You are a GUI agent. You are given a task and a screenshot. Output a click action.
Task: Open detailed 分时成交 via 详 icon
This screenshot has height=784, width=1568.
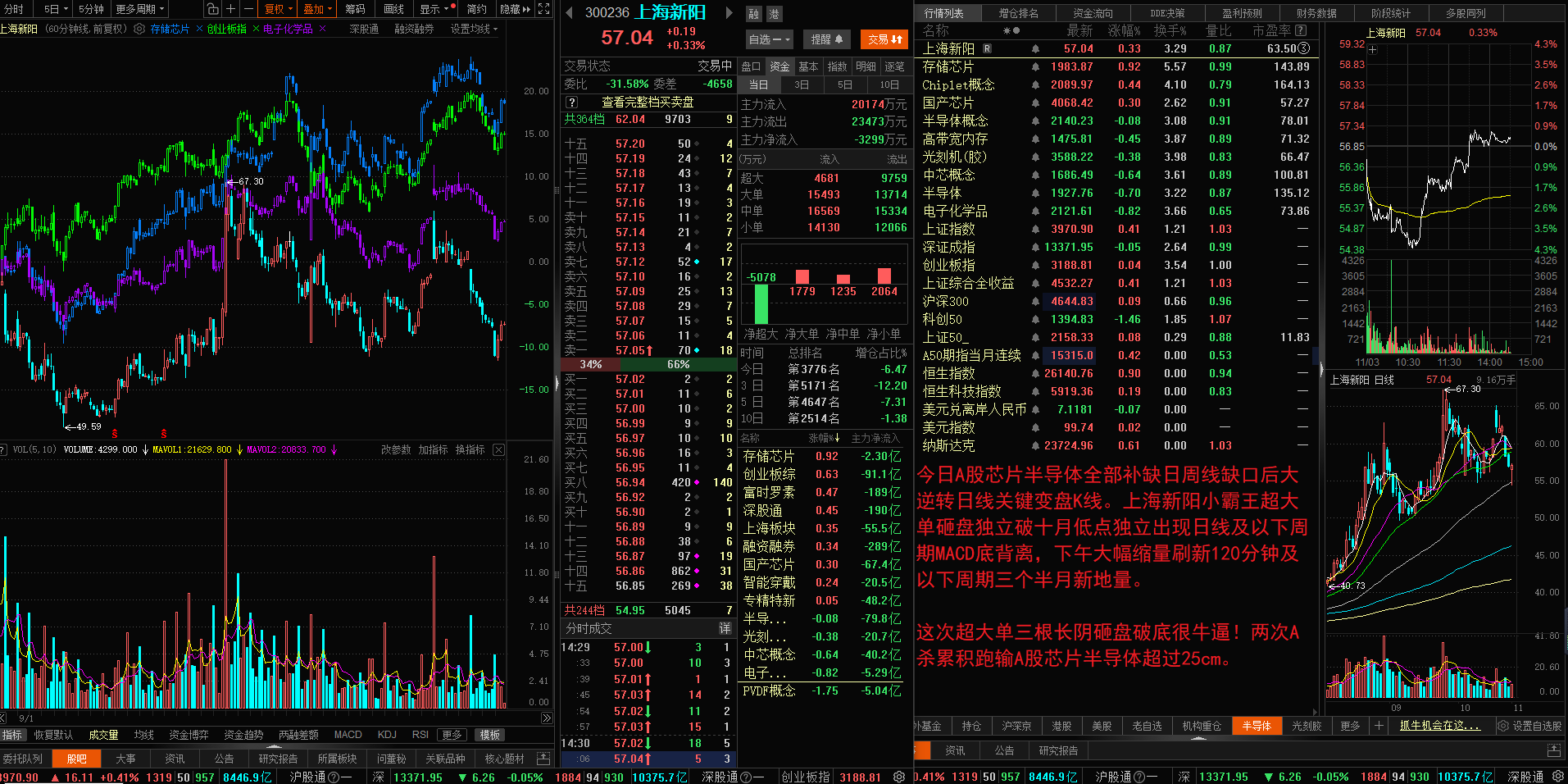[725, 628]
